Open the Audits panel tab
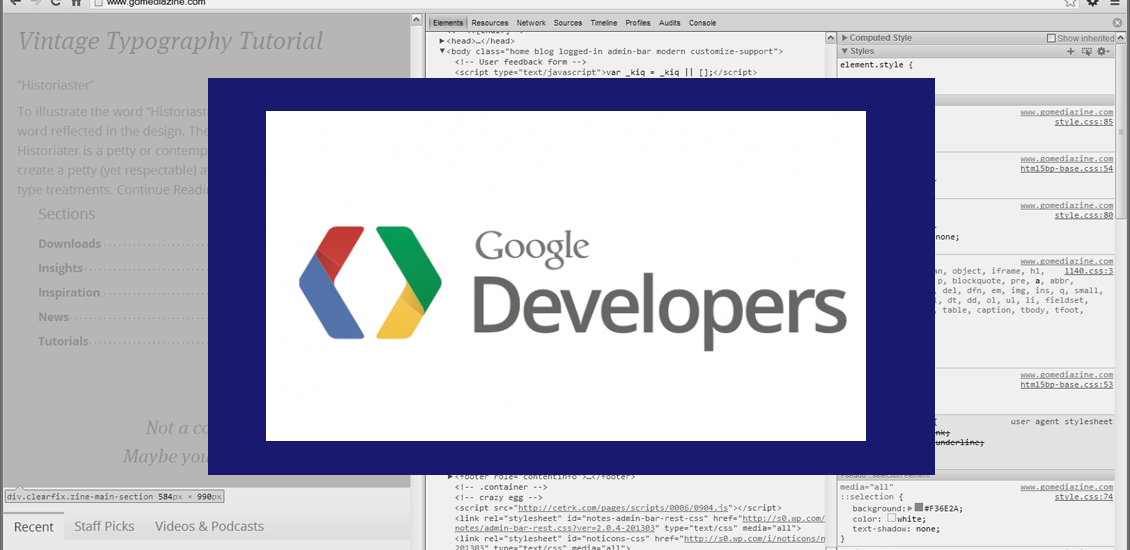 click(669, 23)
